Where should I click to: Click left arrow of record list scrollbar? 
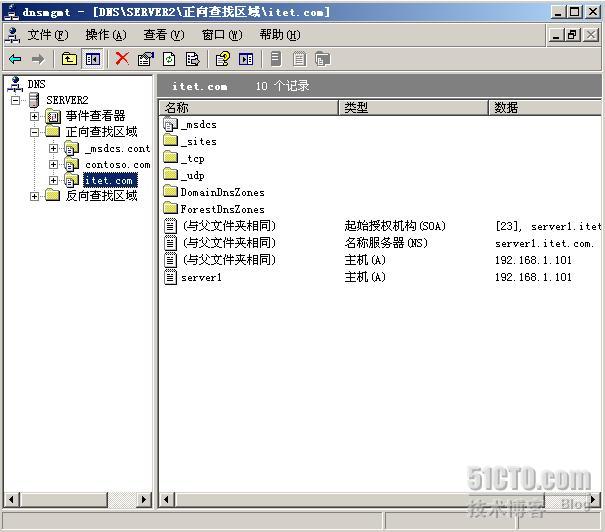point(166,500)
